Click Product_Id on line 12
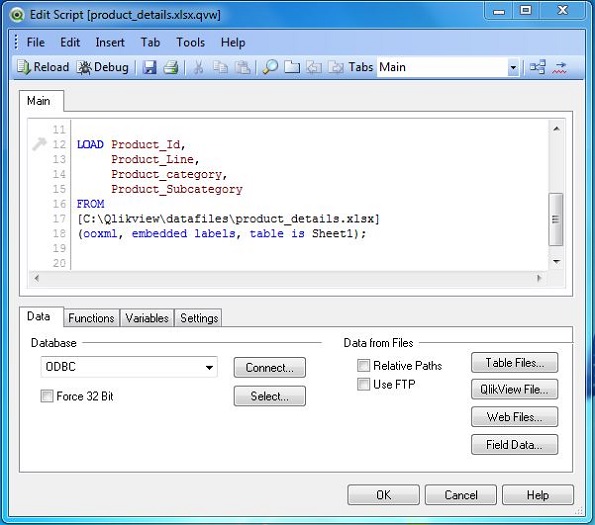 [x=146, y=145]
